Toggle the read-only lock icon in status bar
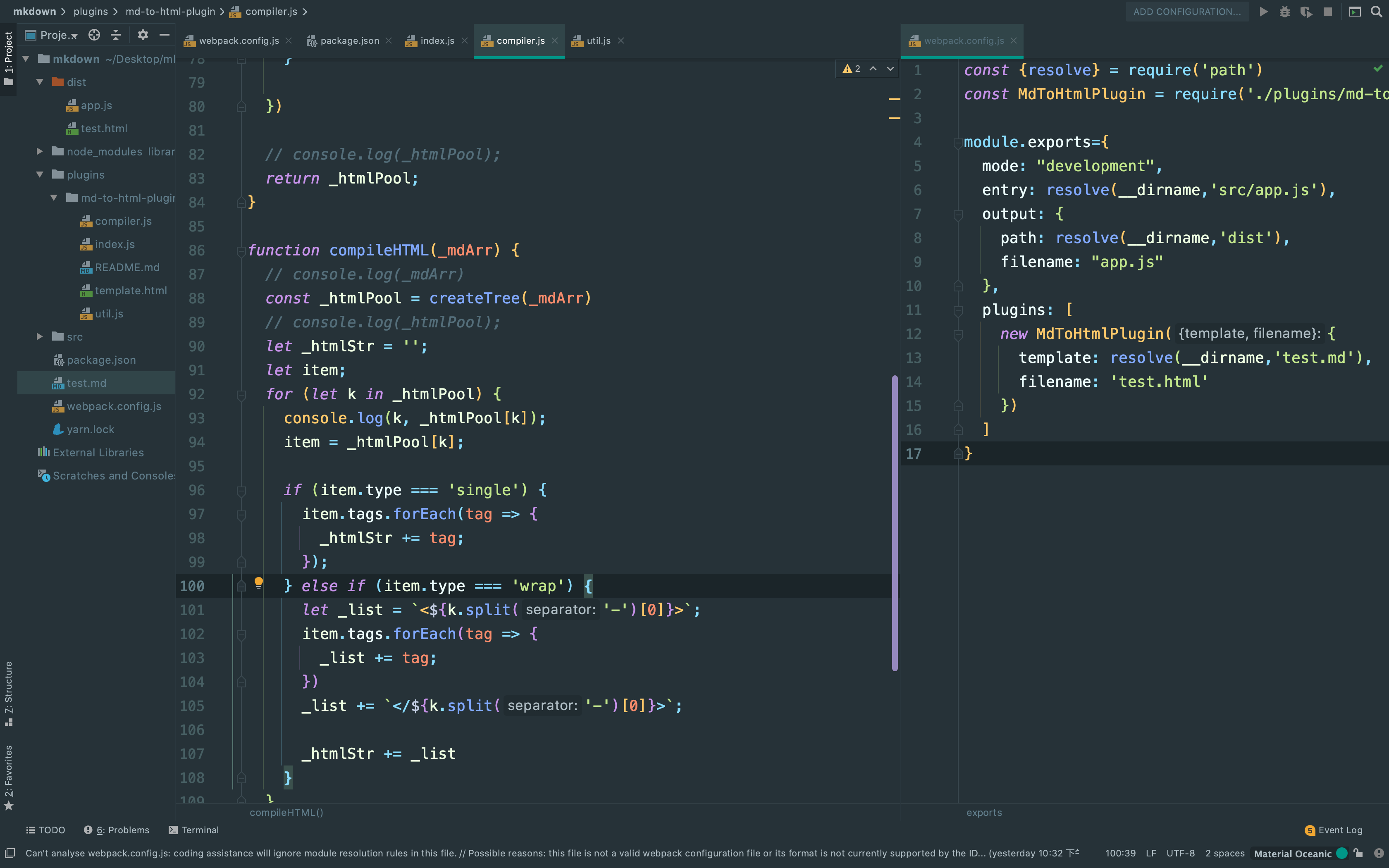 pyautogui.click(x=1358, y=853)
